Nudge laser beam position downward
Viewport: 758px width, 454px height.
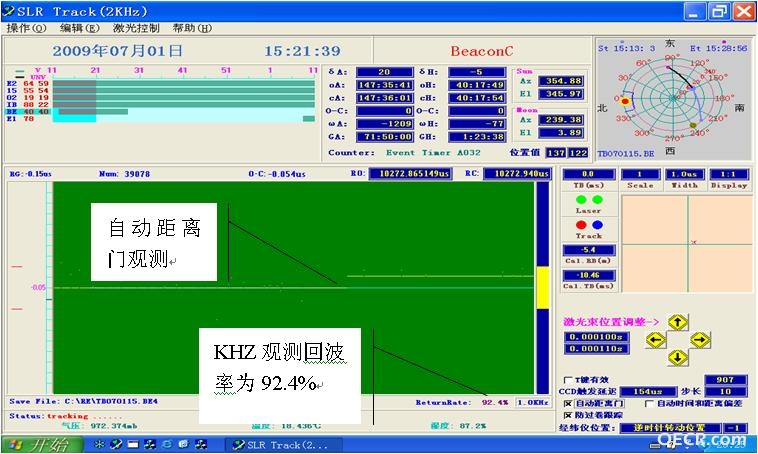point(678,358)
